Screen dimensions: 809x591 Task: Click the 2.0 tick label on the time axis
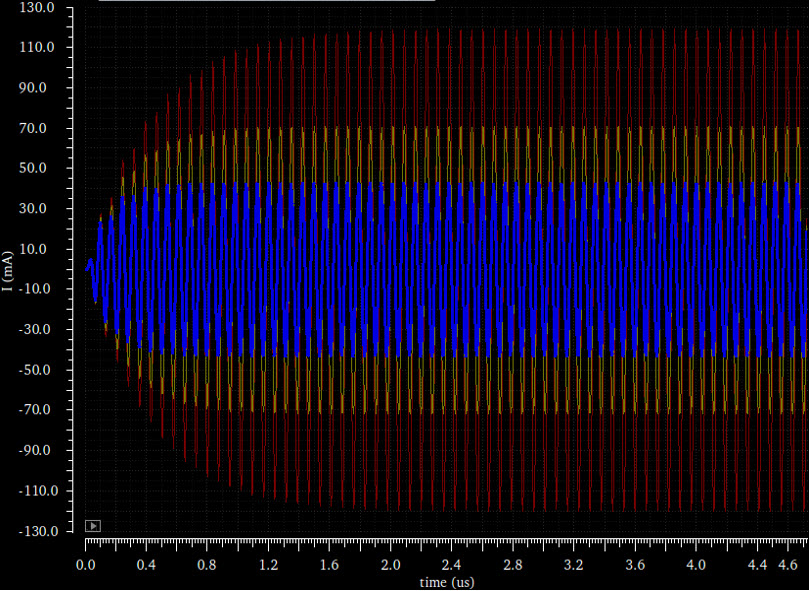[391, 565]
